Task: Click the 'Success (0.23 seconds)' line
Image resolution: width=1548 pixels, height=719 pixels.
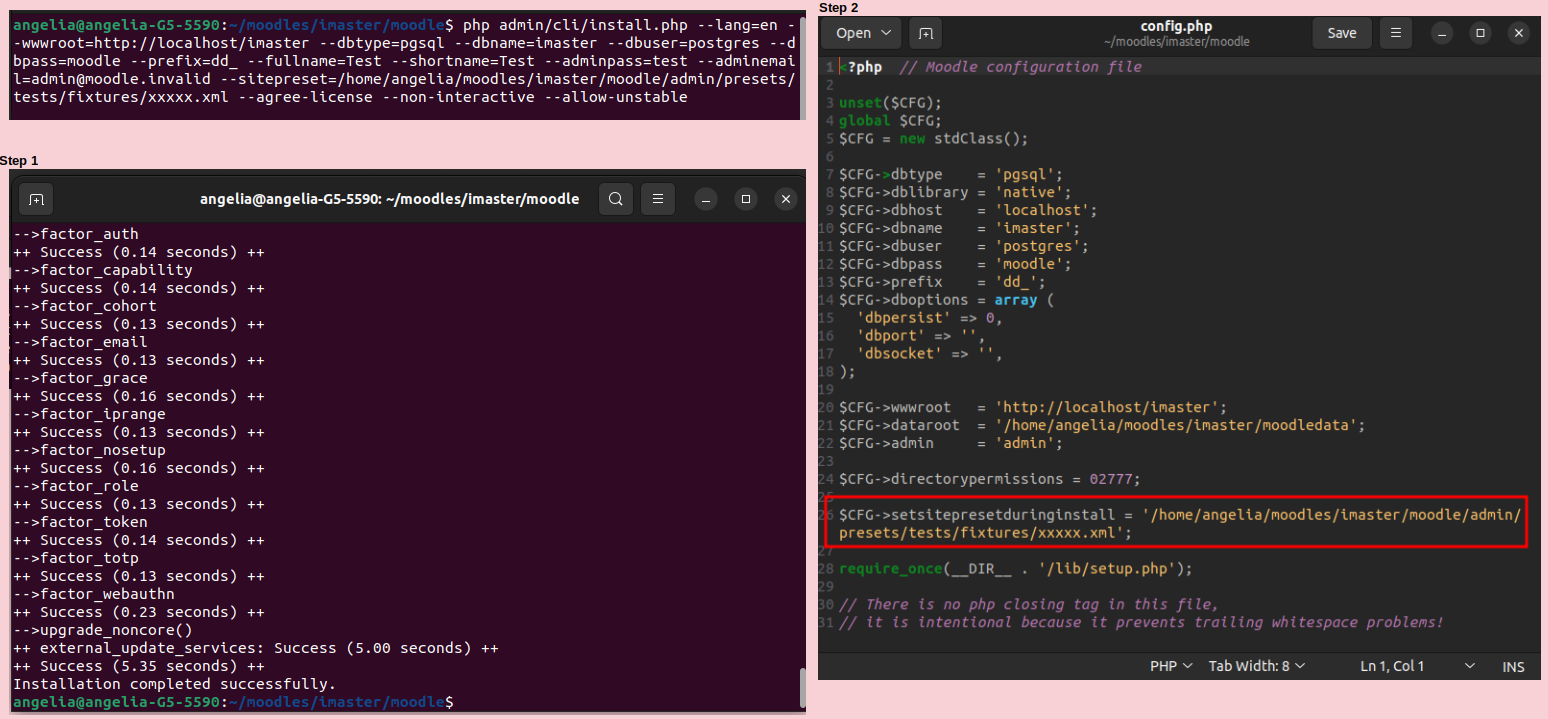Action: 138,612
